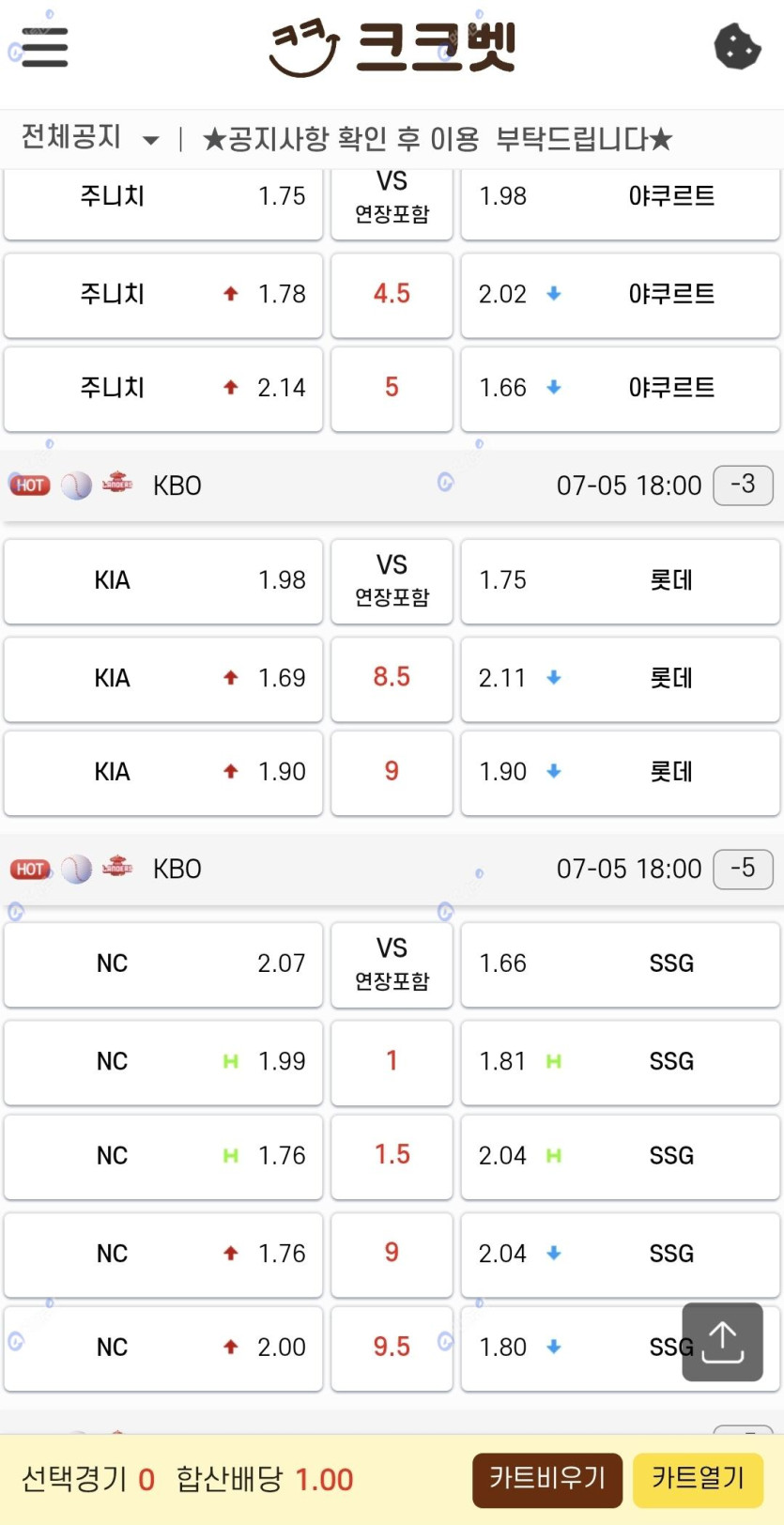Tap the HOT badge on KIA match

tap(29, 485)
